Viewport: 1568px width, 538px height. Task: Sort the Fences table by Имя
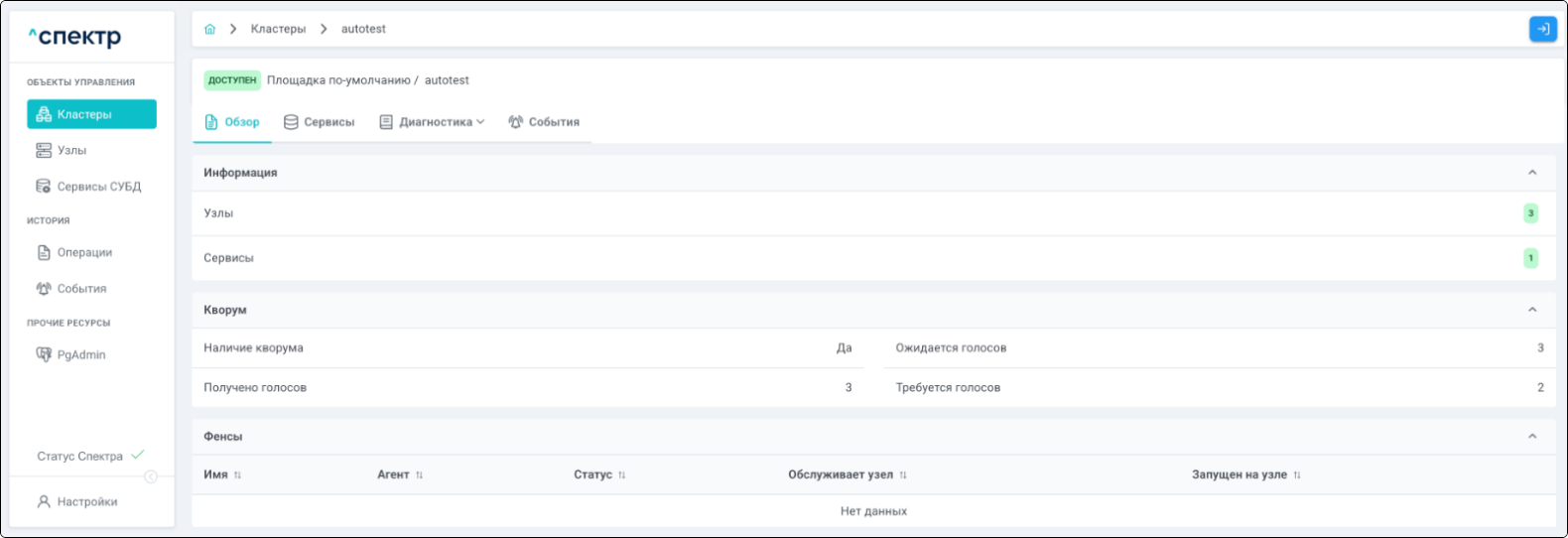pyautogui.click(x=237, y=475)
